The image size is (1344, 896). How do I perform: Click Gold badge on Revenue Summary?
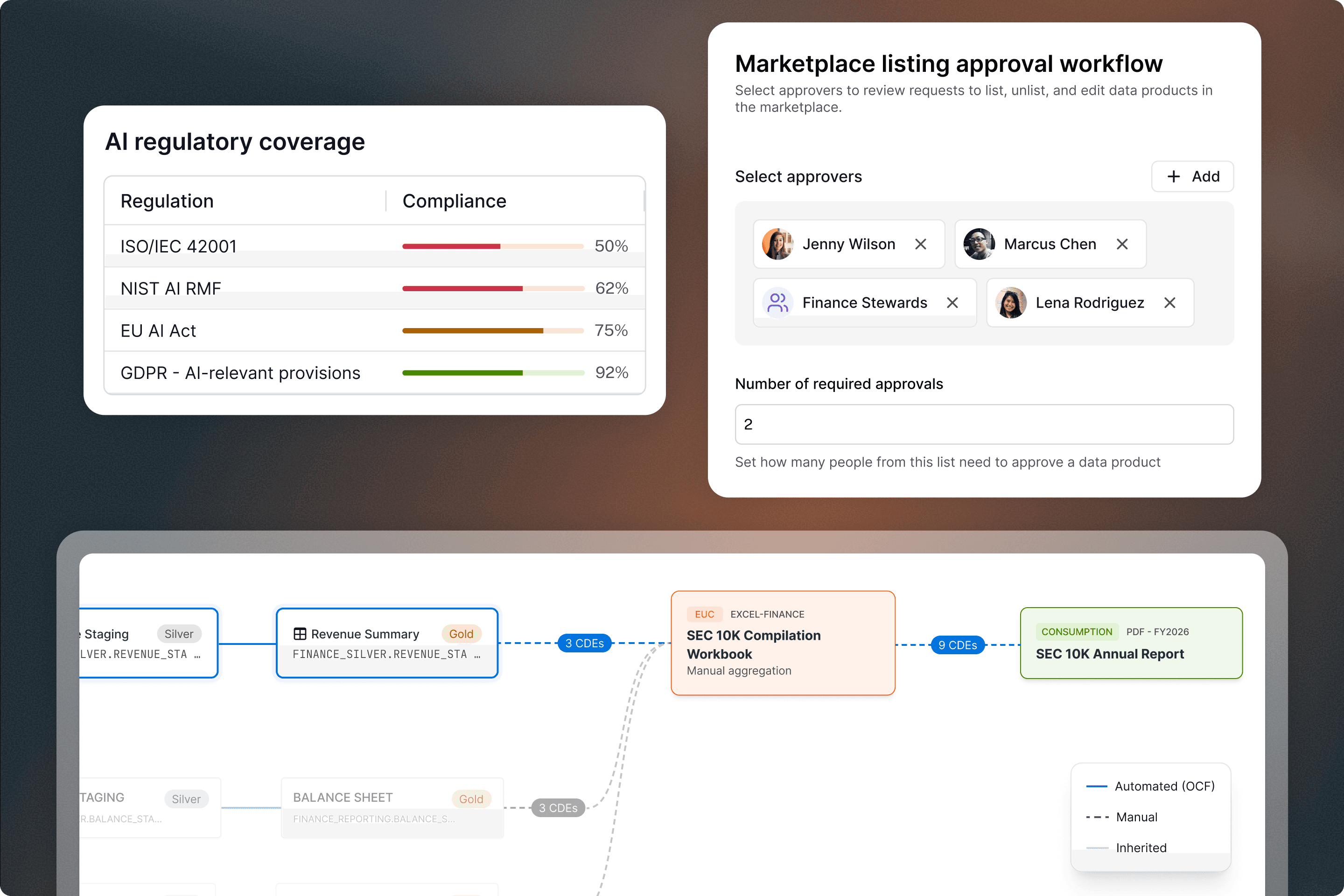(461, 634)
